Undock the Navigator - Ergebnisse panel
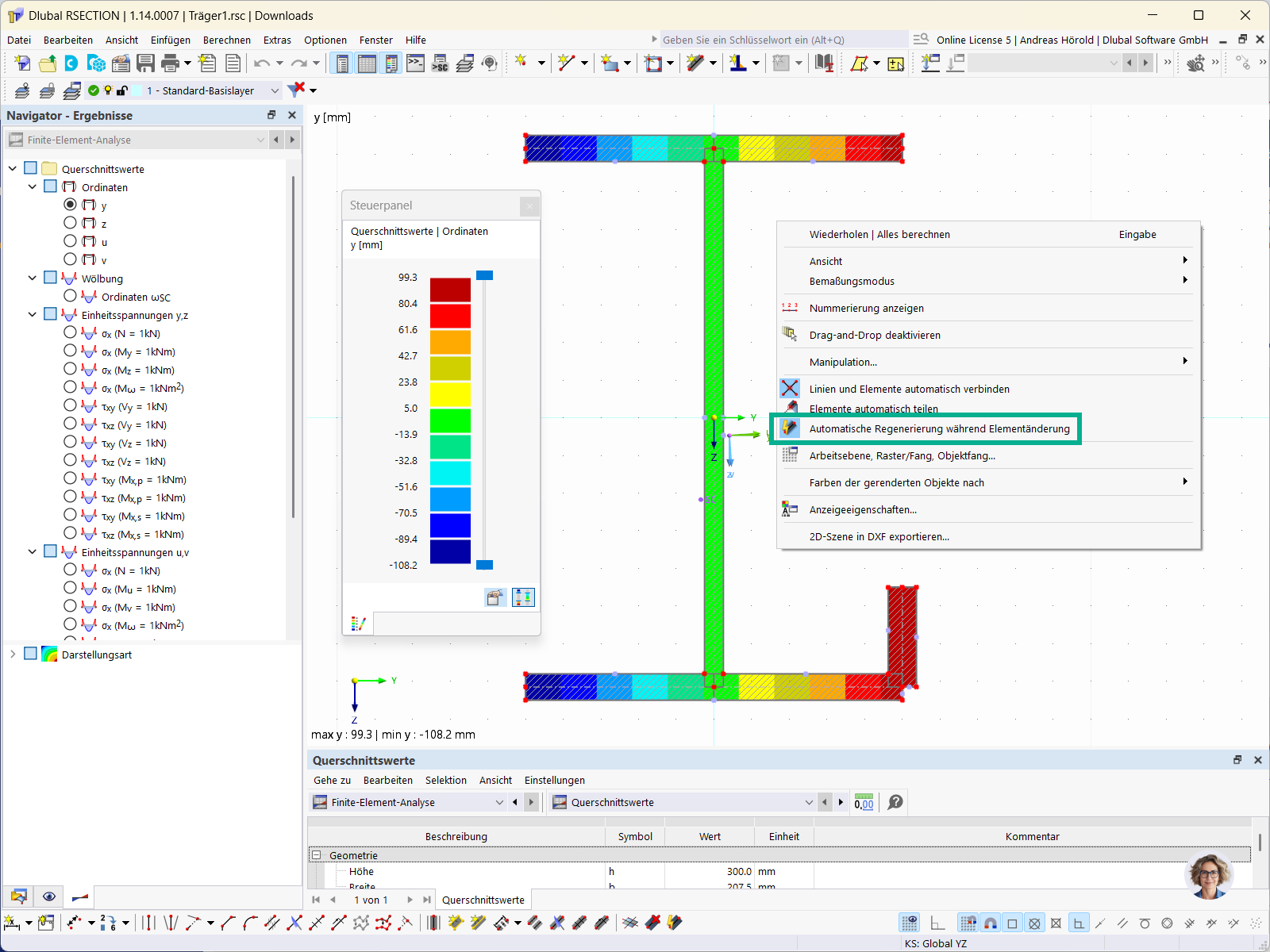 click(x=271, y=115)
